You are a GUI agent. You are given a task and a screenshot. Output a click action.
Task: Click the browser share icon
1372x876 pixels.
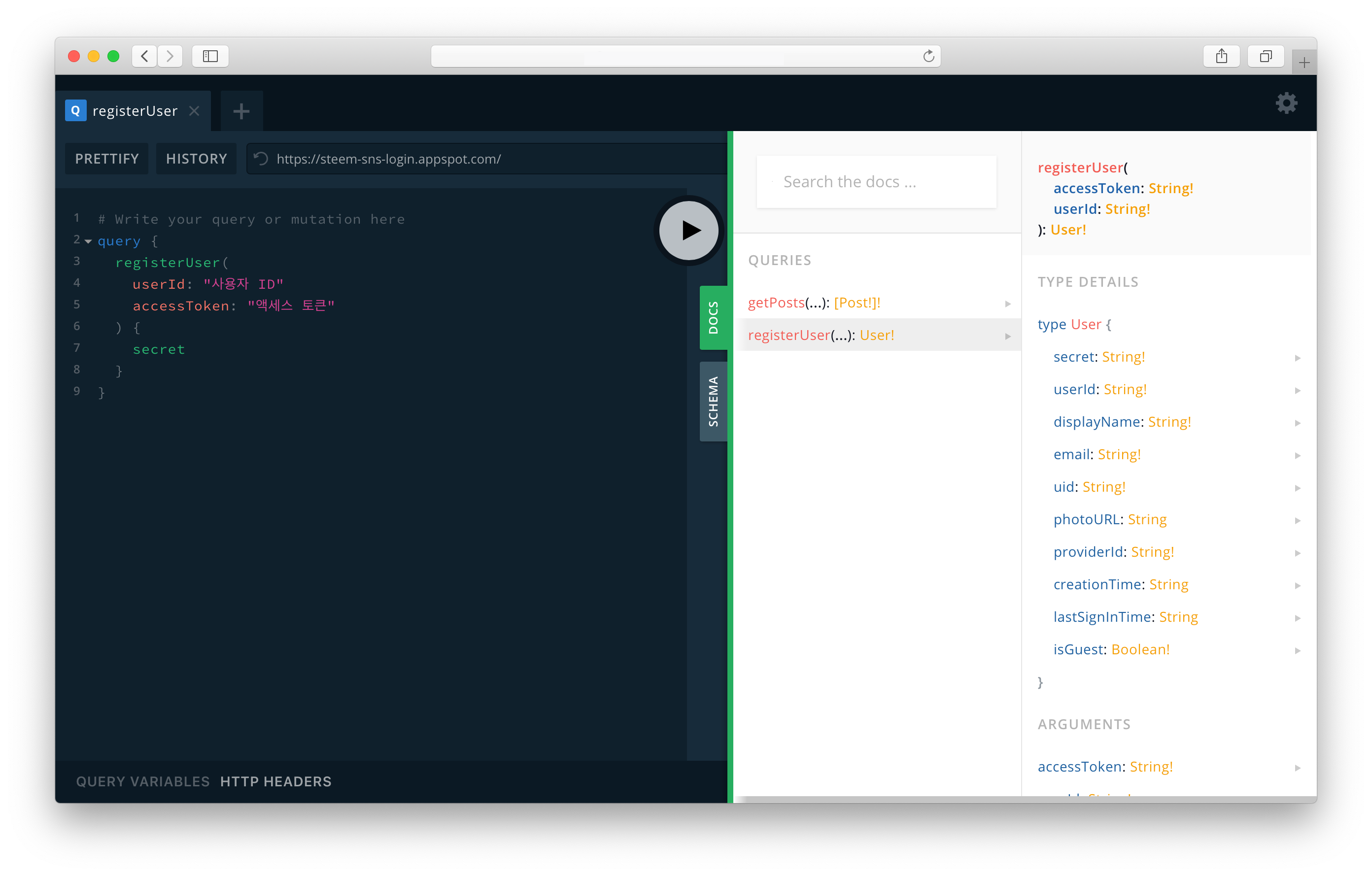tap(1221, 56)
